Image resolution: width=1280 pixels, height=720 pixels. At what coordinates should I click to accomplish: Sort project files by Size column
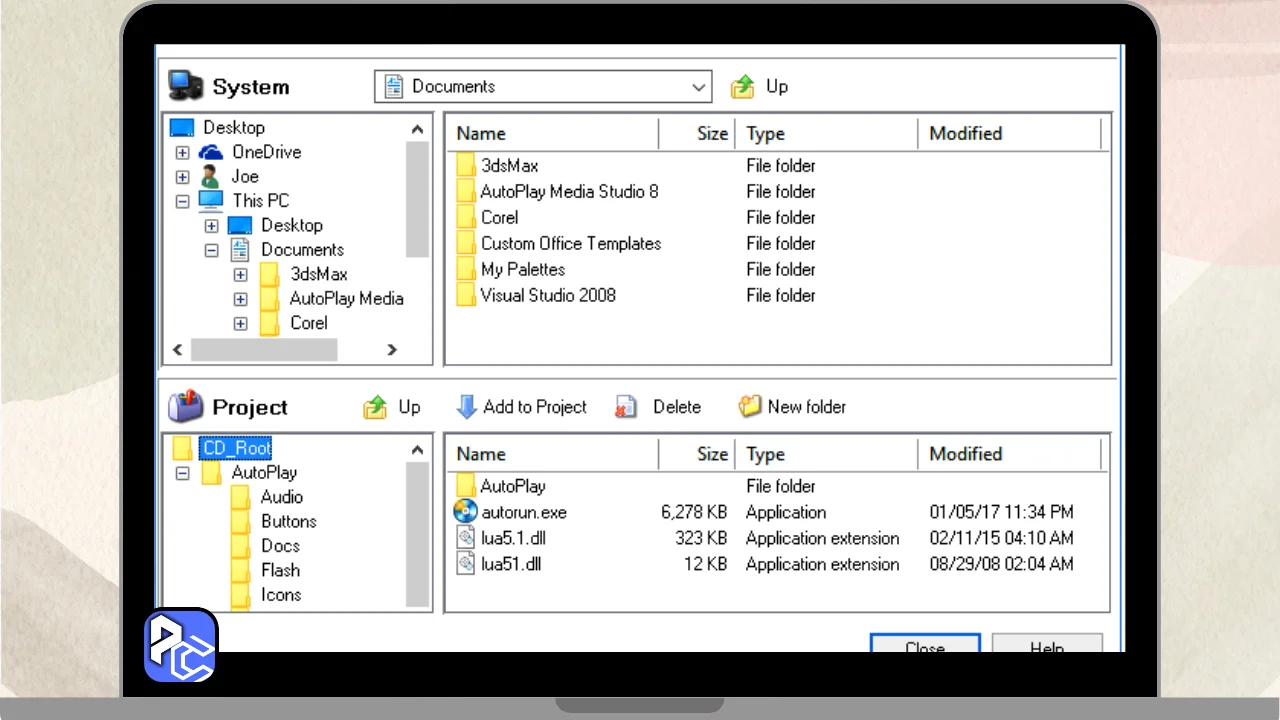coord(696,454)
